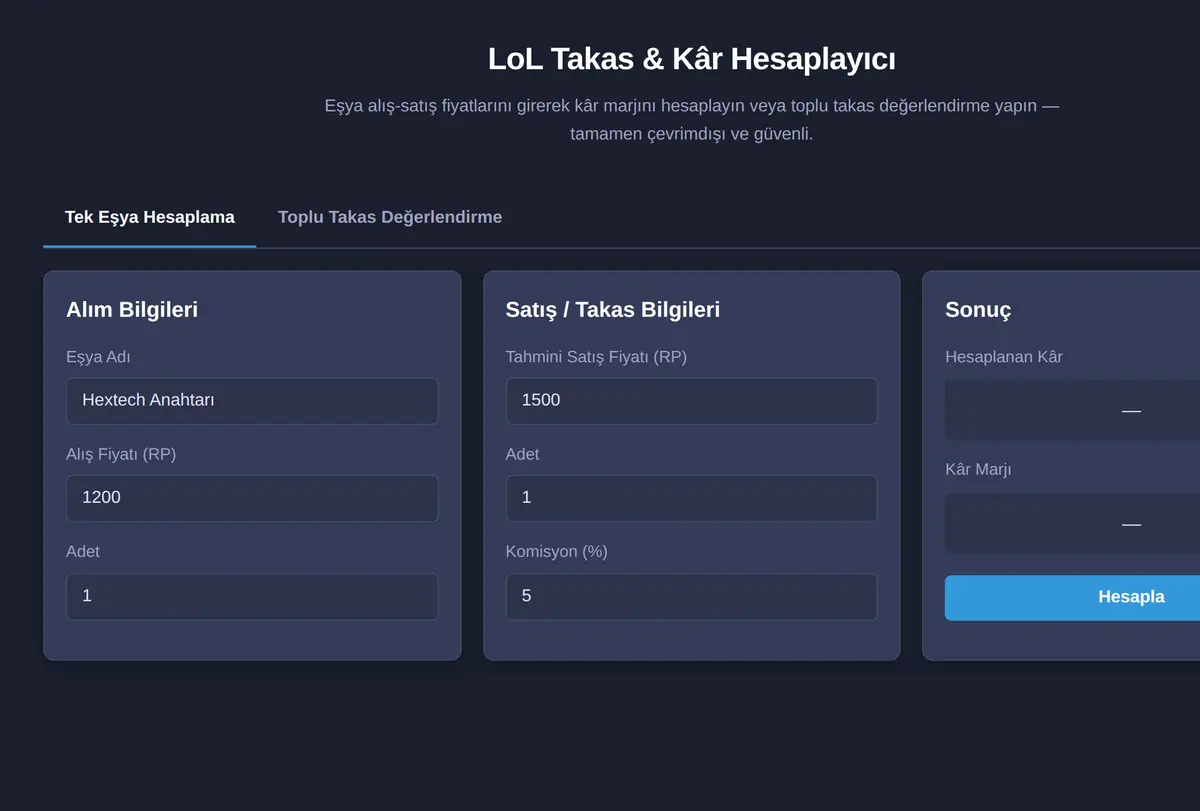
Task: Click the Sonuç heading
Action: pyautogui.click(x=978, y=310)
